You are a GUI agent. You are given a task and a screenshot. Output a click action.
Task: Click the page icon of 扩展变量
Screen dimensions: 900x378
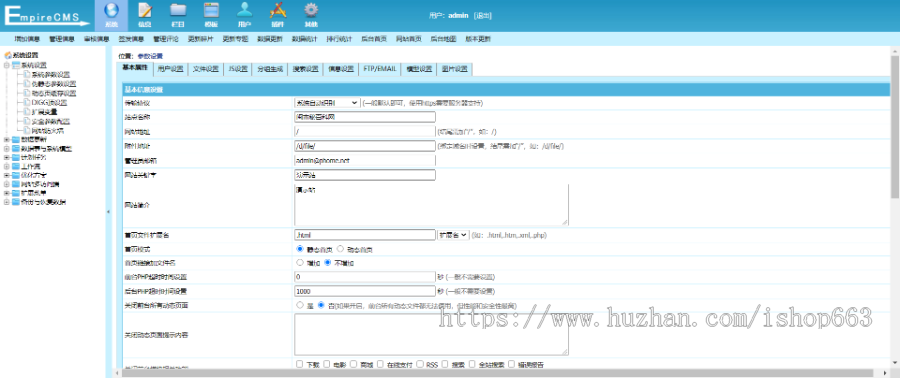(x=26, y=112)
